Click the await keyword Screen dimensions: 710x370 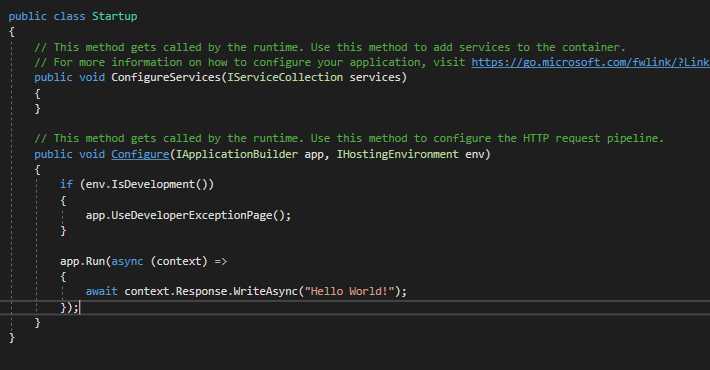101,291
